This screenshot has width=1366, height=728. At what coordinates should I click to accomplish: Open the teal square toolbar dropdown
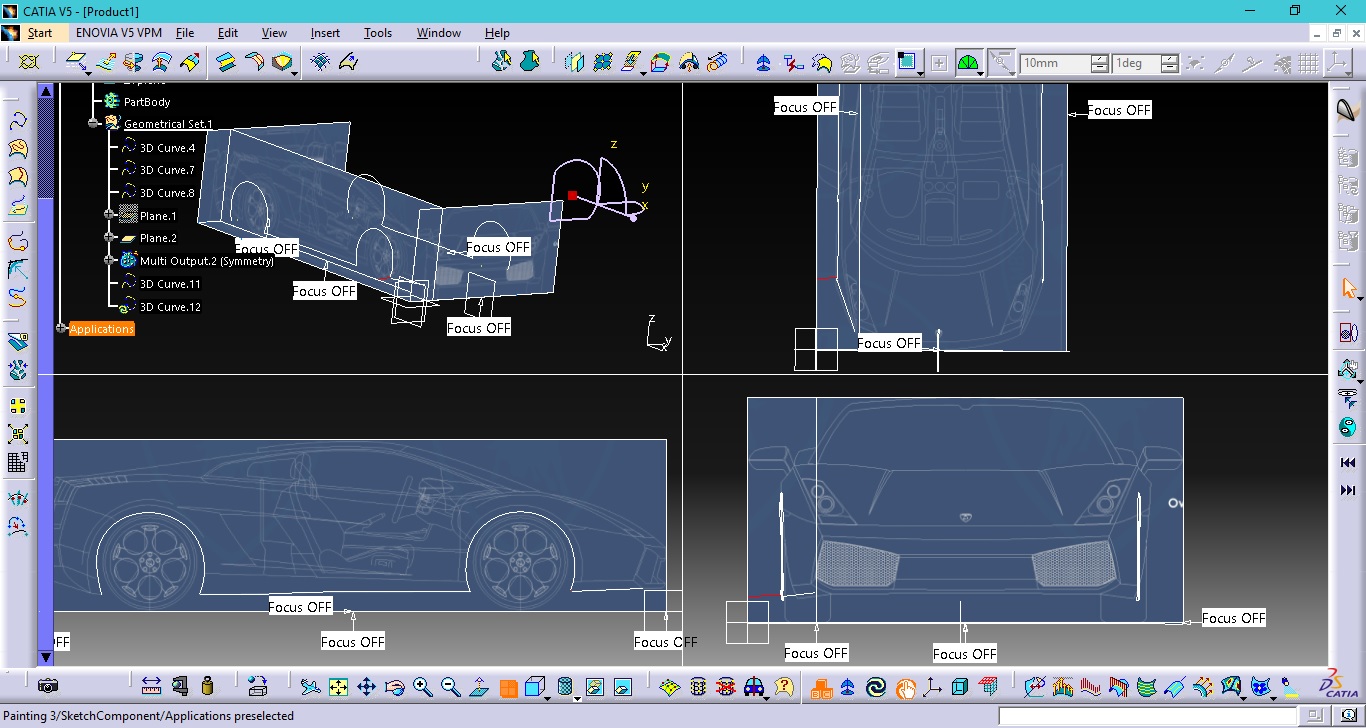click(x=920, y=73)
